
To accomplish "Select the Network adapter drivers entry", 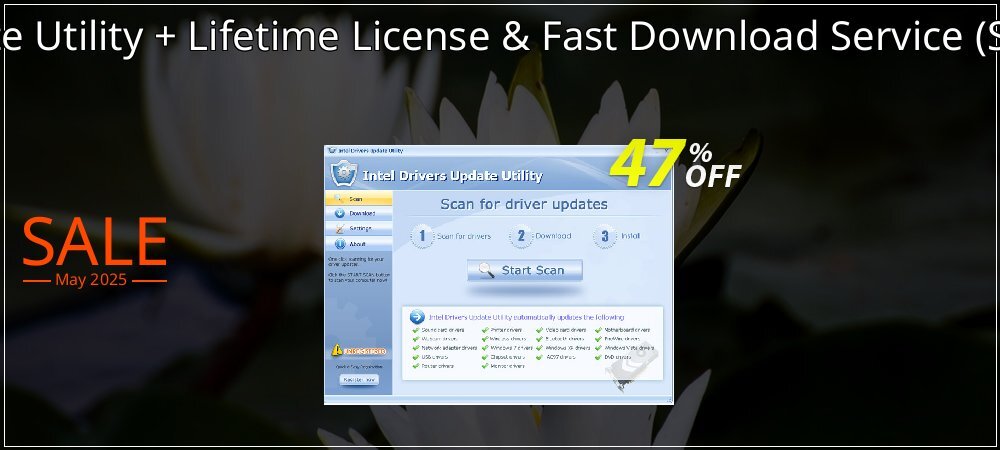I will pos(445,348).
